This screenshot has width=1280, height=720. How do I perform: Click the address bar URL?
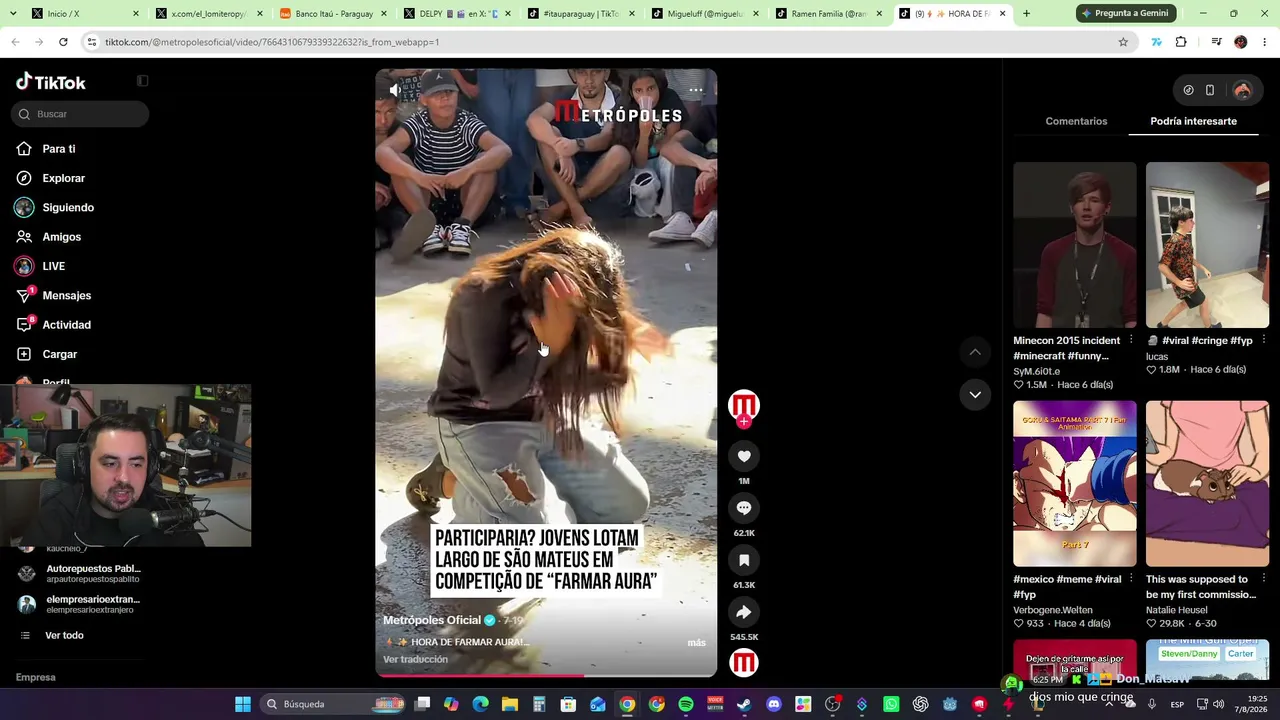tap(272, 42)
